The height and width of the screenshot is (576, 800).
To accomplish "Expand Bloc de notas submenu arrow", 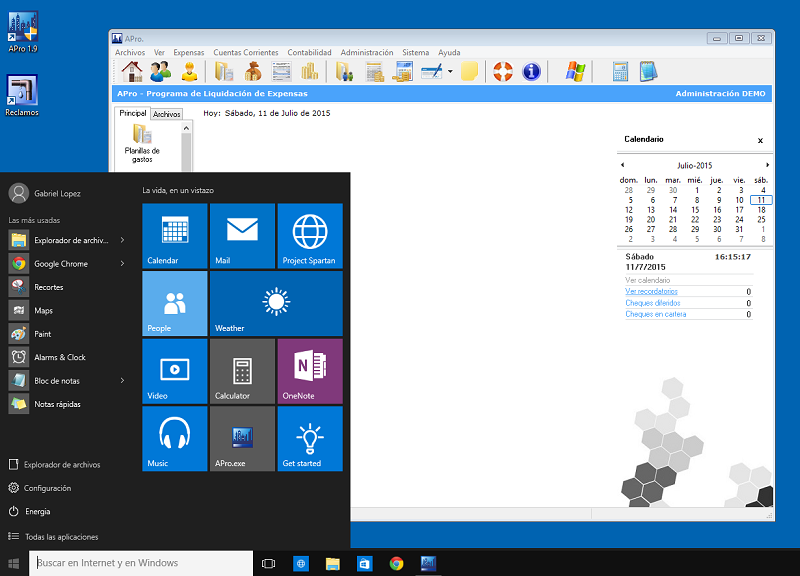I will pos(122,381).
